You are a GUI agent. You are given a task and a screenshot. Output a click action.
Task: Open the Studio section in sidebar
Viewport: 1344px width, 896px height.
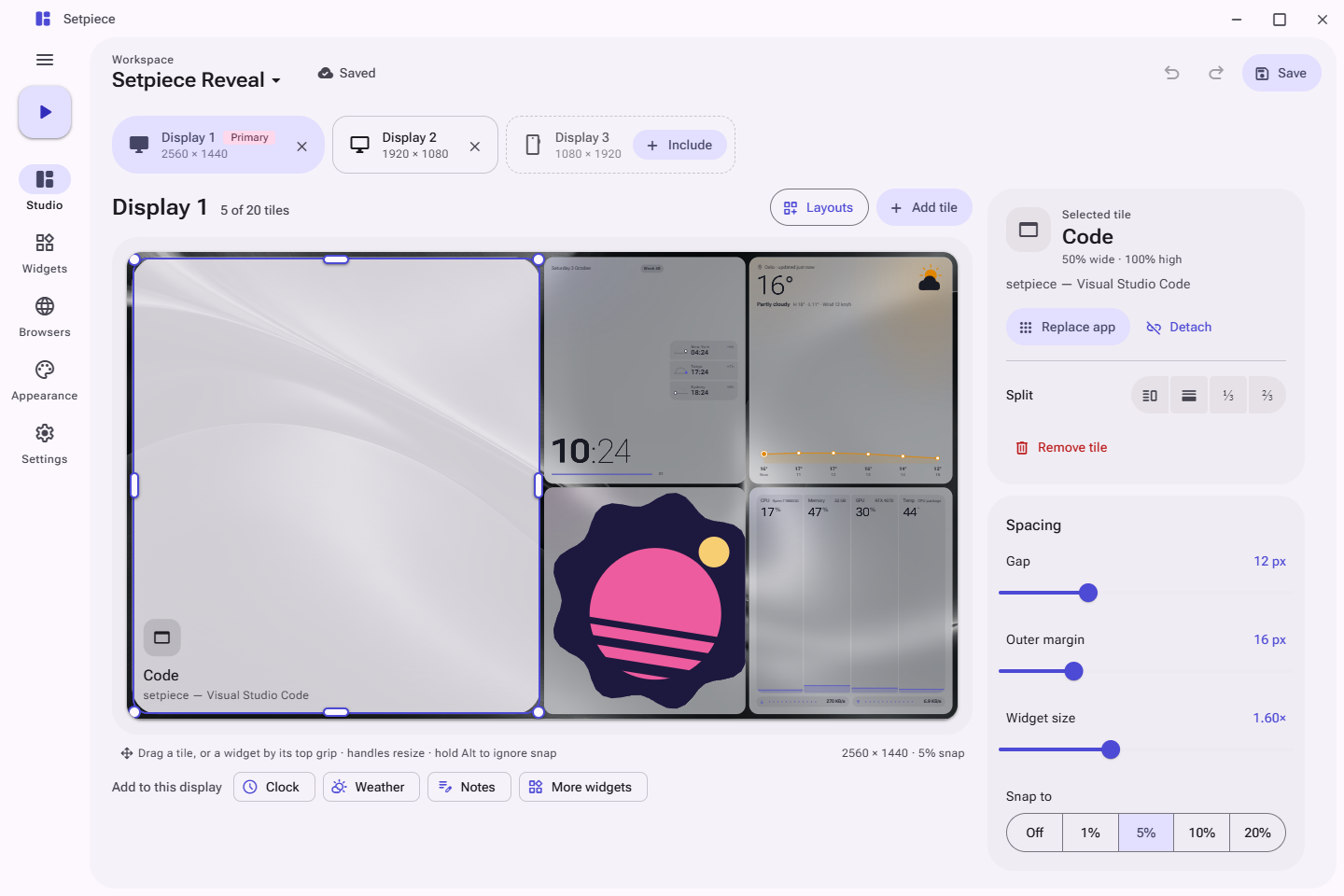click(45, 189)
